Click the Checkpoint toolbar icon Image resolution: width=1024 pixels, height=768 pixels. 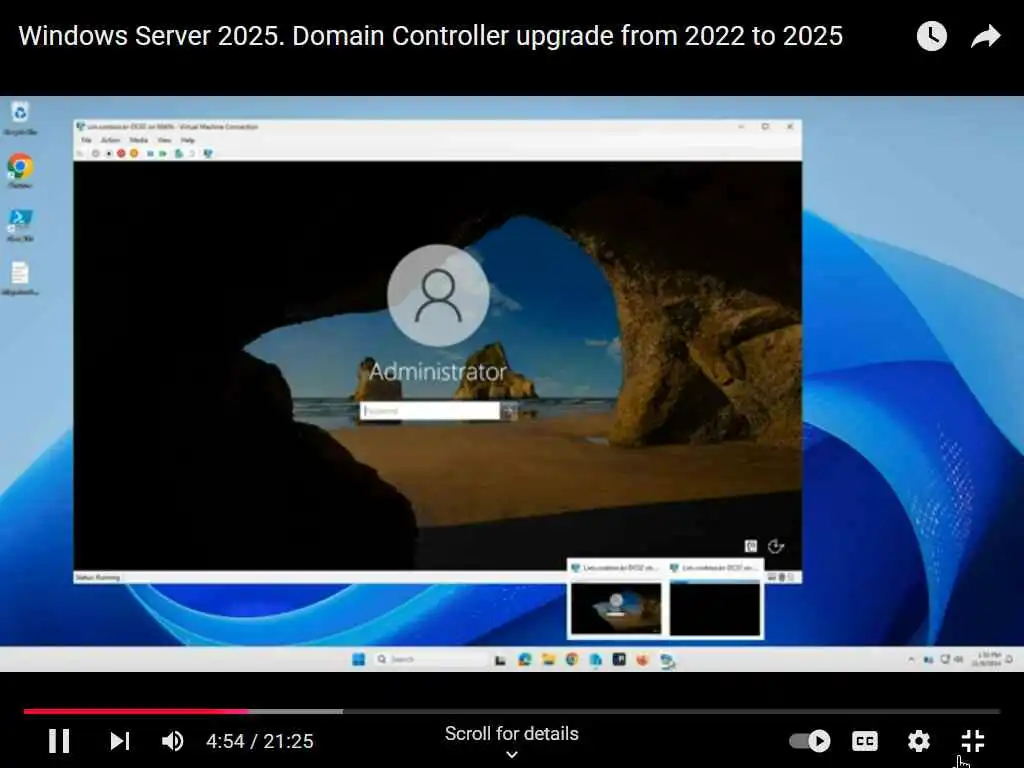[178, 153]
